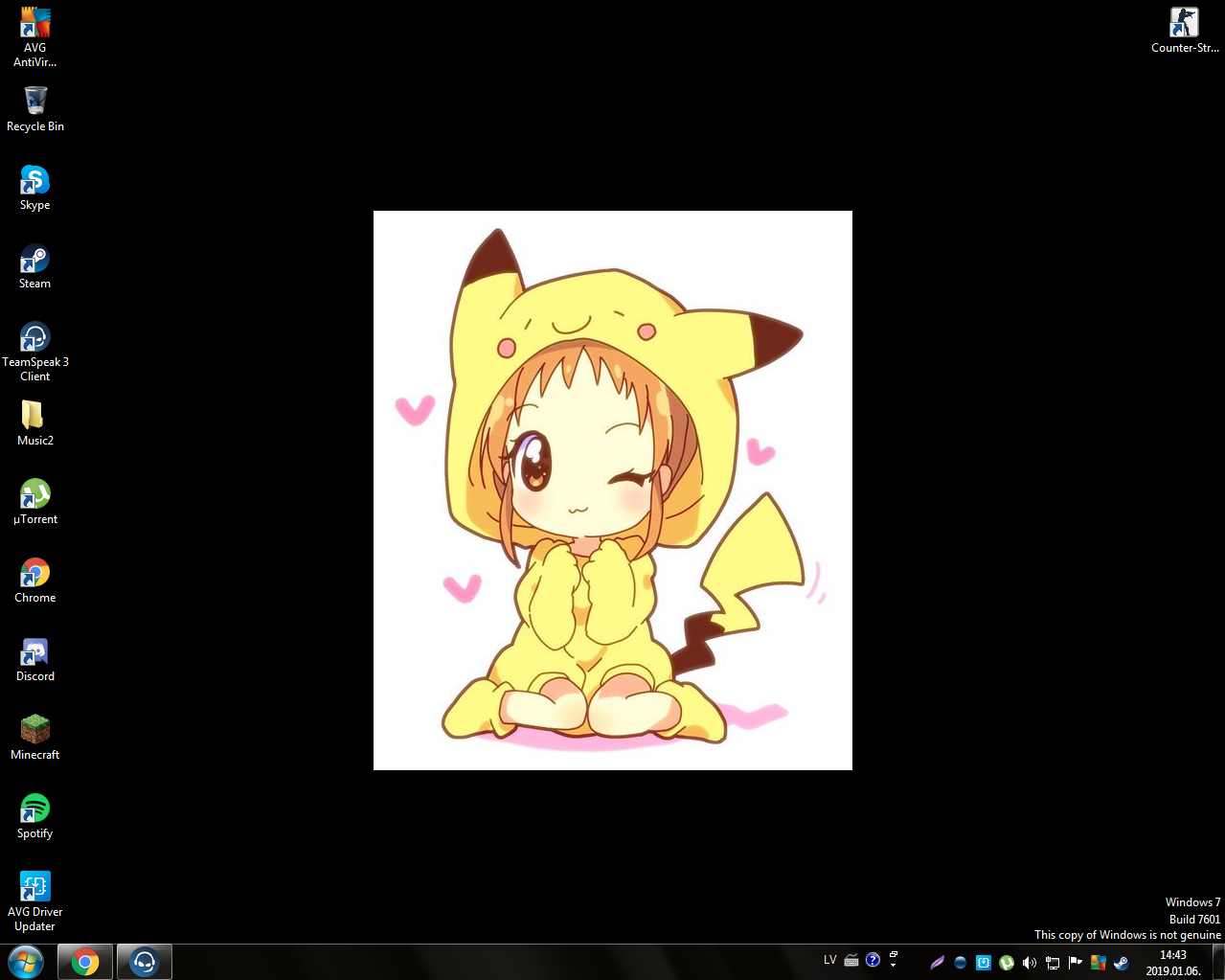
Task: Open the clock showing 14:43
Action: pyautogui.click(x=1173, y=963)
